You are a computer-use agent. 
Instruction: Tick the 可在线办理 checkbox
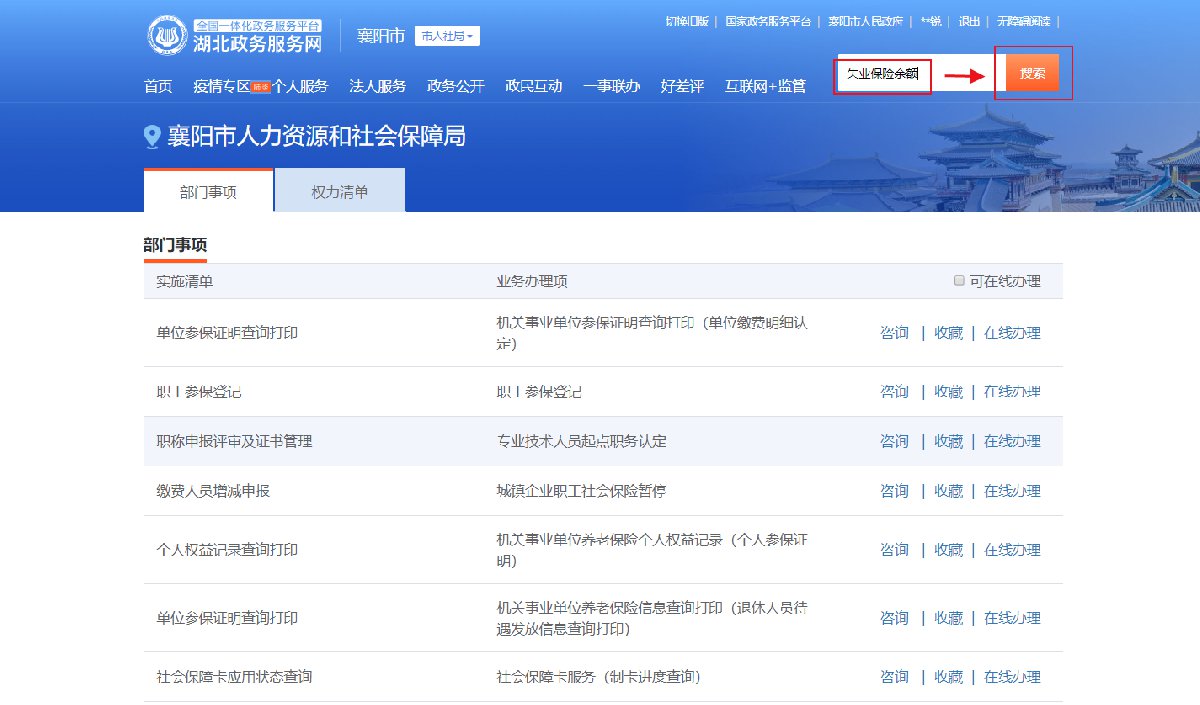(960, 281)
